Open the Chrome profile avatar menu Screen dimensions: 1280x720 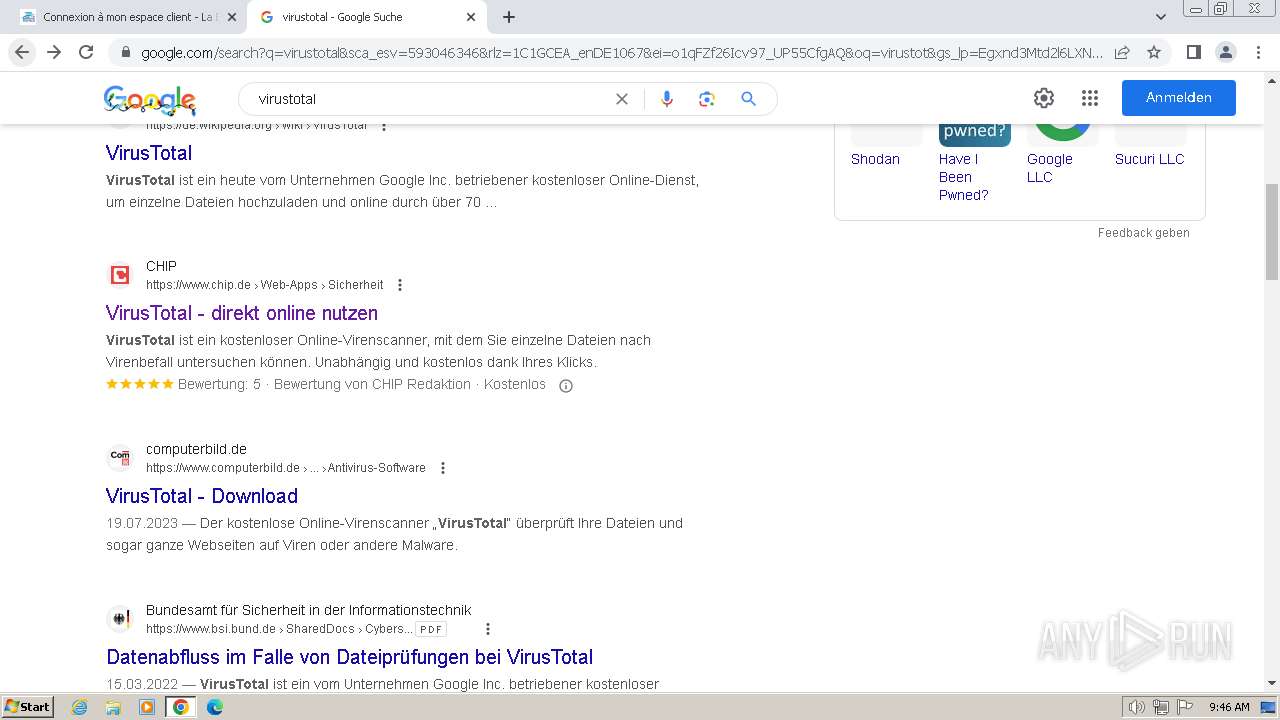click(x=1225, y=52)
